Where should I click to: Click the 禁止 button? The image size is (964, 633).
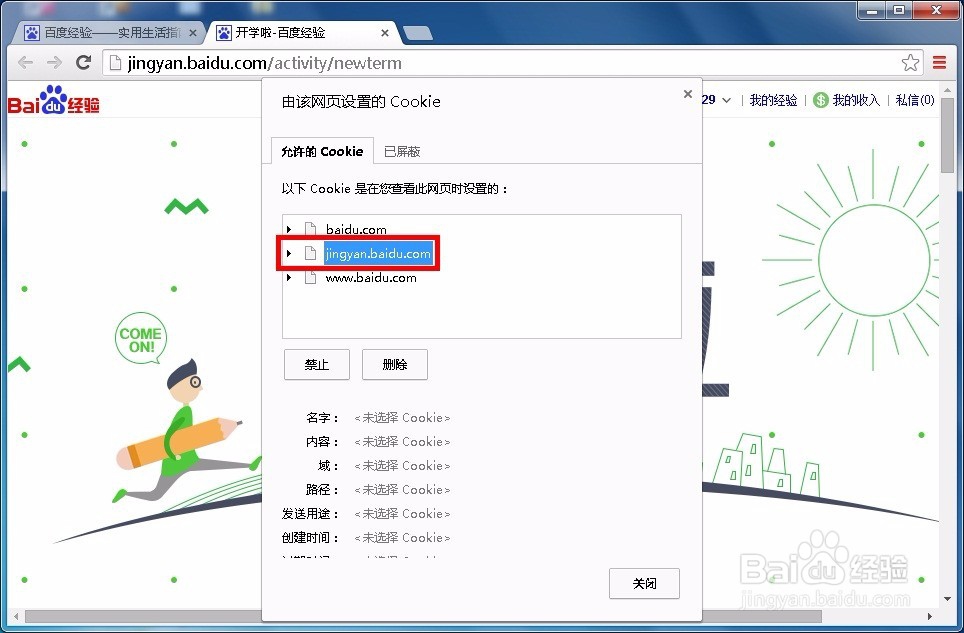click(x=317, y=364)
